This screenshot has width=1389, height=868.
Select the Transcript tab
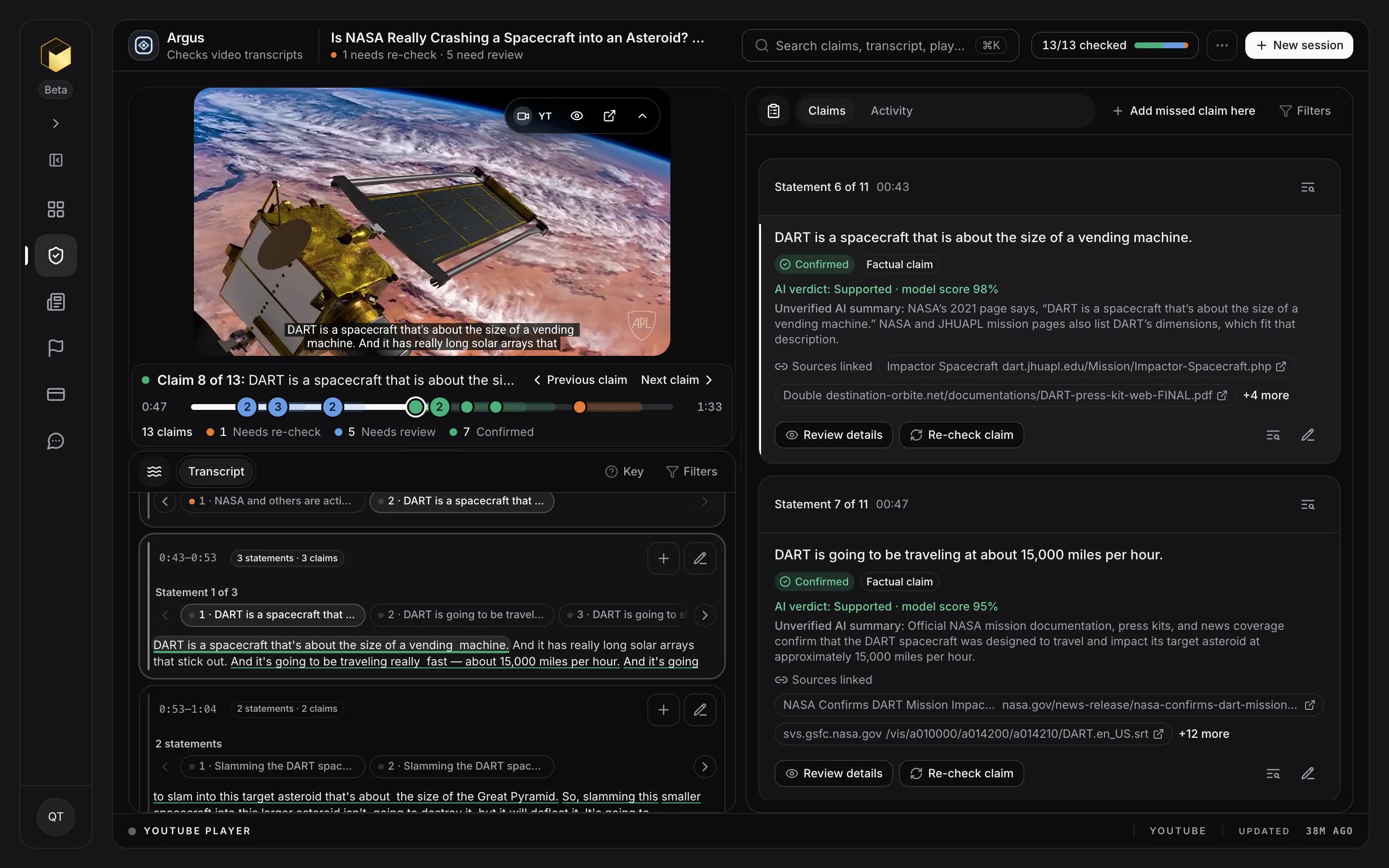216,471
